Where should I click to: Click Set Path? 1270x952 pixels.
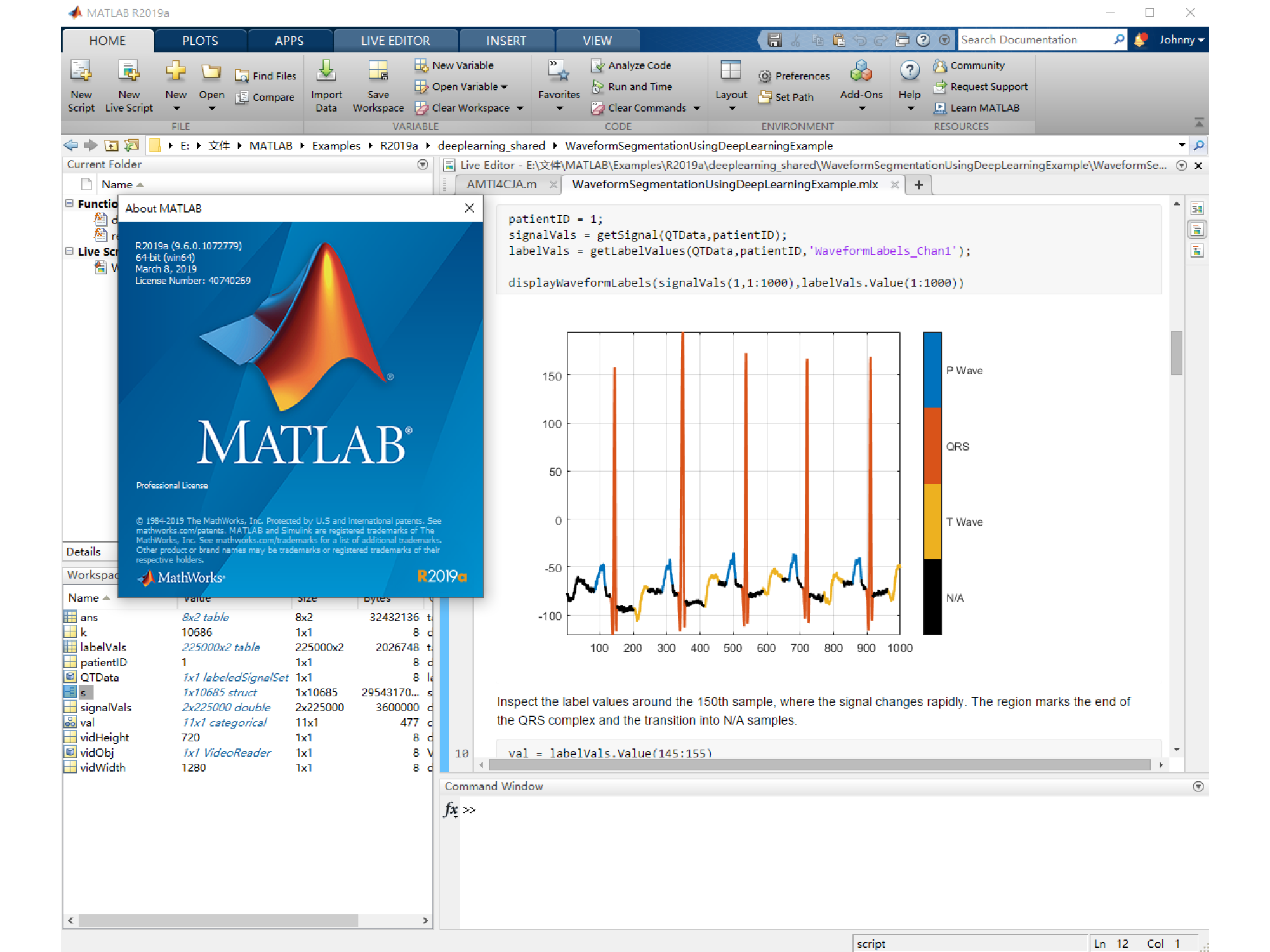[786, 97]
